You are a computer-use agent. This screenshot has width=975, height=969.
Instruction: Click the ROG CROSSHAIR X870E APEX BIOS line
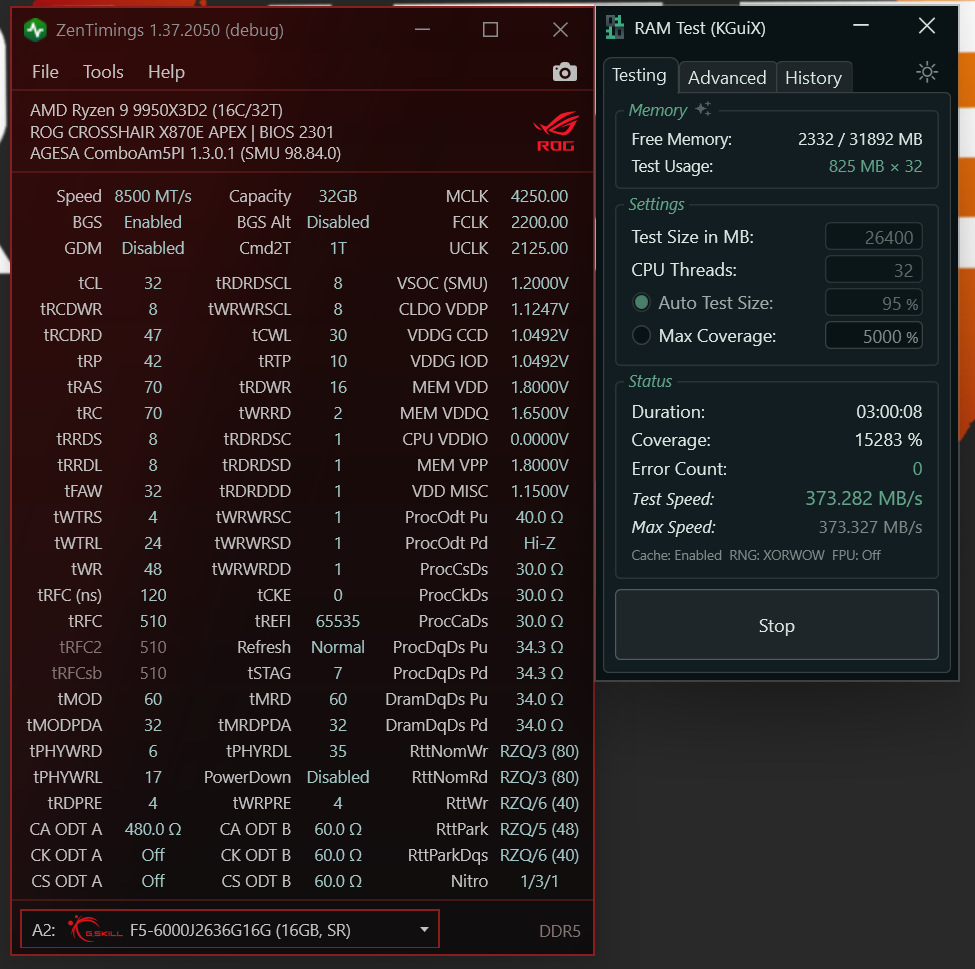click(182, 132)
